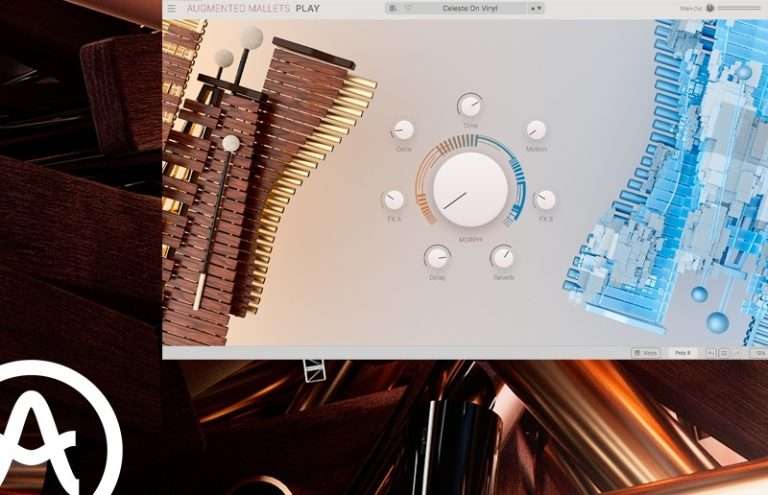Click the Motion knob
This screenshot has height=495, width=768.
(536, 130)
